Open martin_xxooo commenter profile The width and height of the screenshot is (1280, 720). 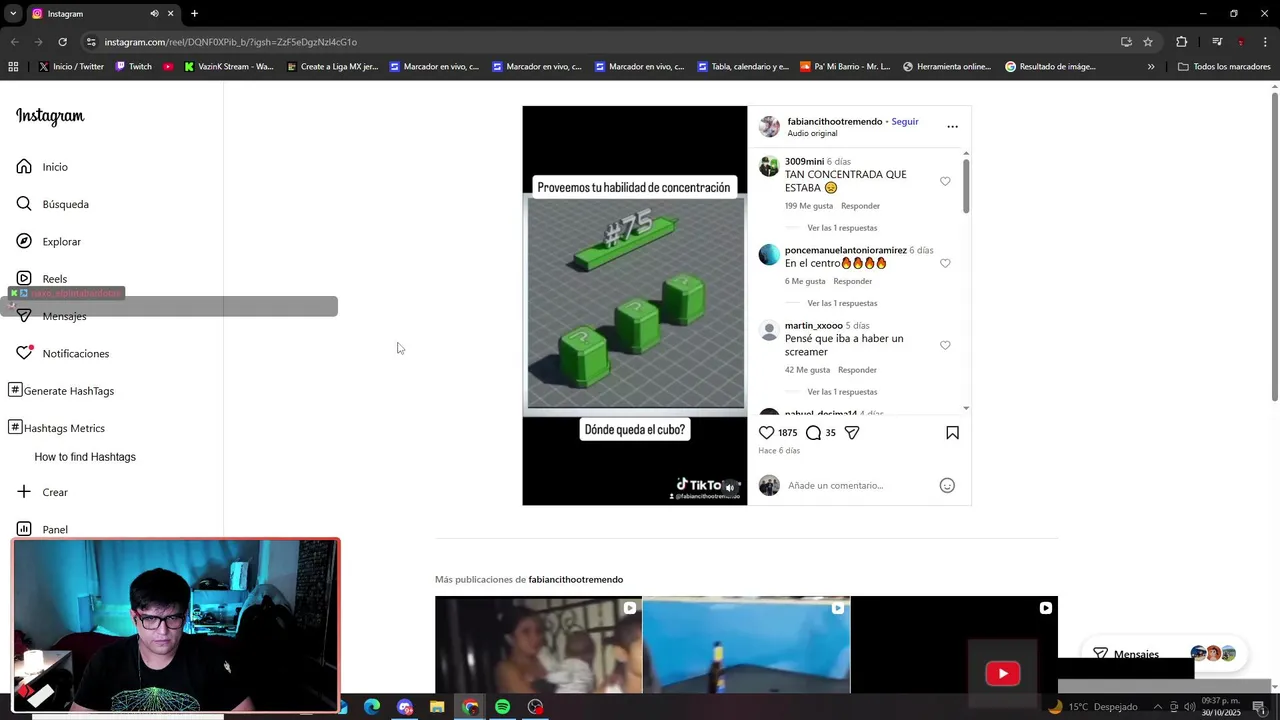pos(814,326)
